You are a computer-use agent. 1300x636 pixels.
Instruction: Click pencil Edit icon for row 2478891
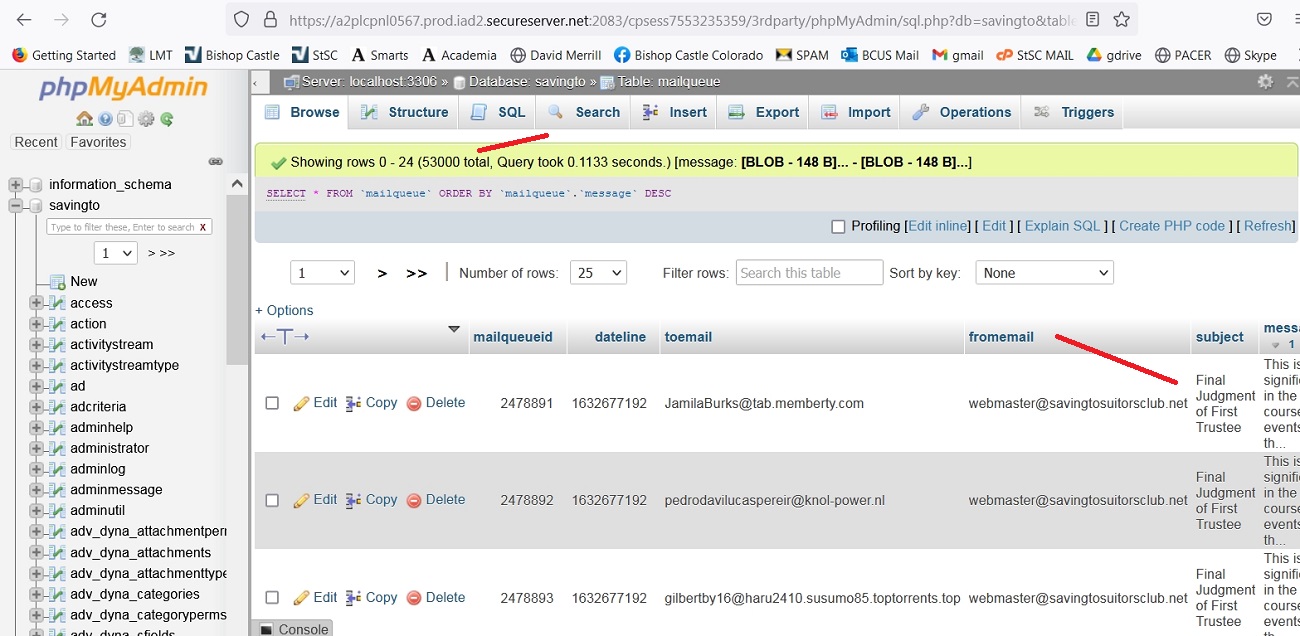point(301,403)
